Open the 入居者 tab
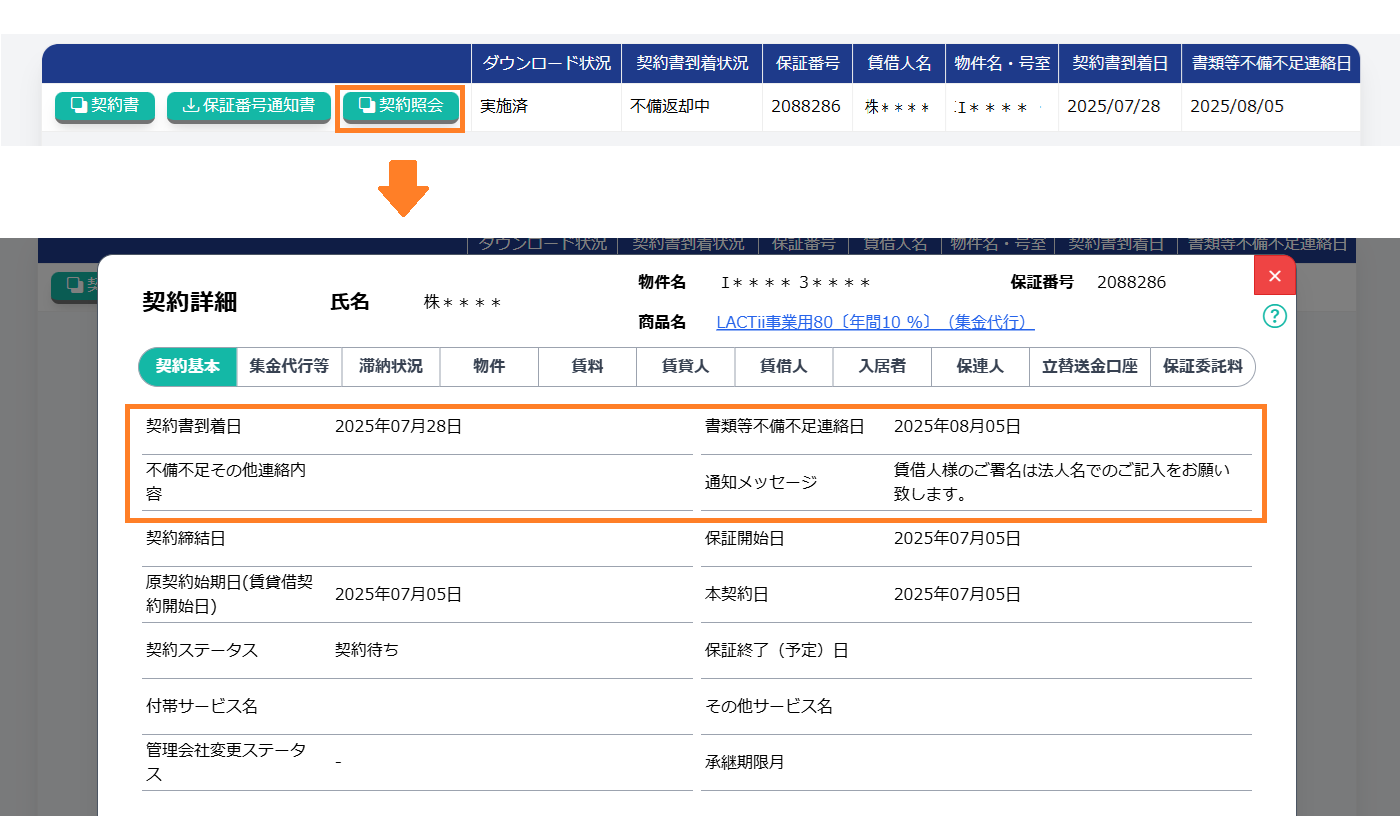This screenshot has height=816, width=1400. 881,366
